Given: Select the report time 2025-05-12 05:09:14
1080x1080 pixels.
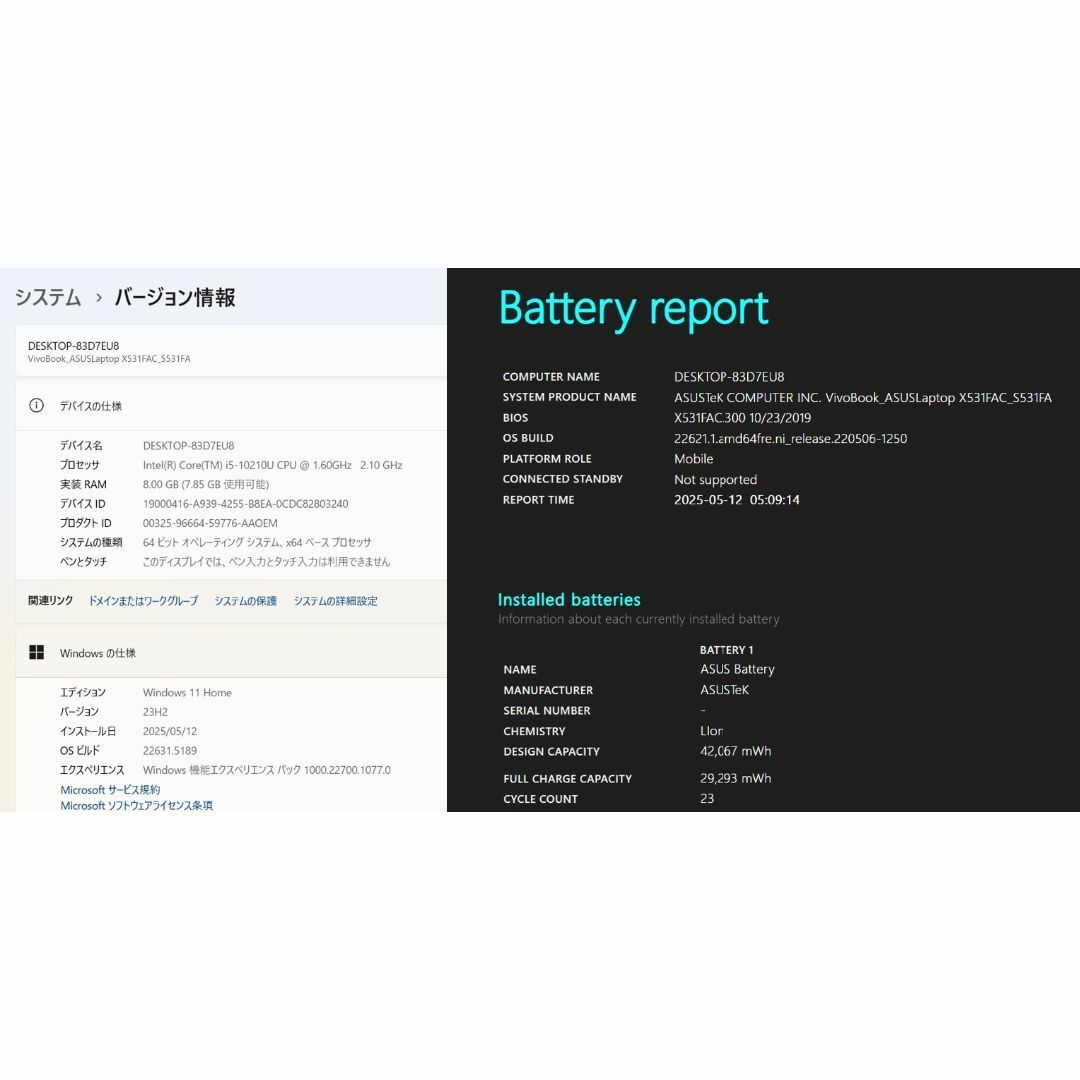Looking at the screenshot, I should (x=737, y=499).
